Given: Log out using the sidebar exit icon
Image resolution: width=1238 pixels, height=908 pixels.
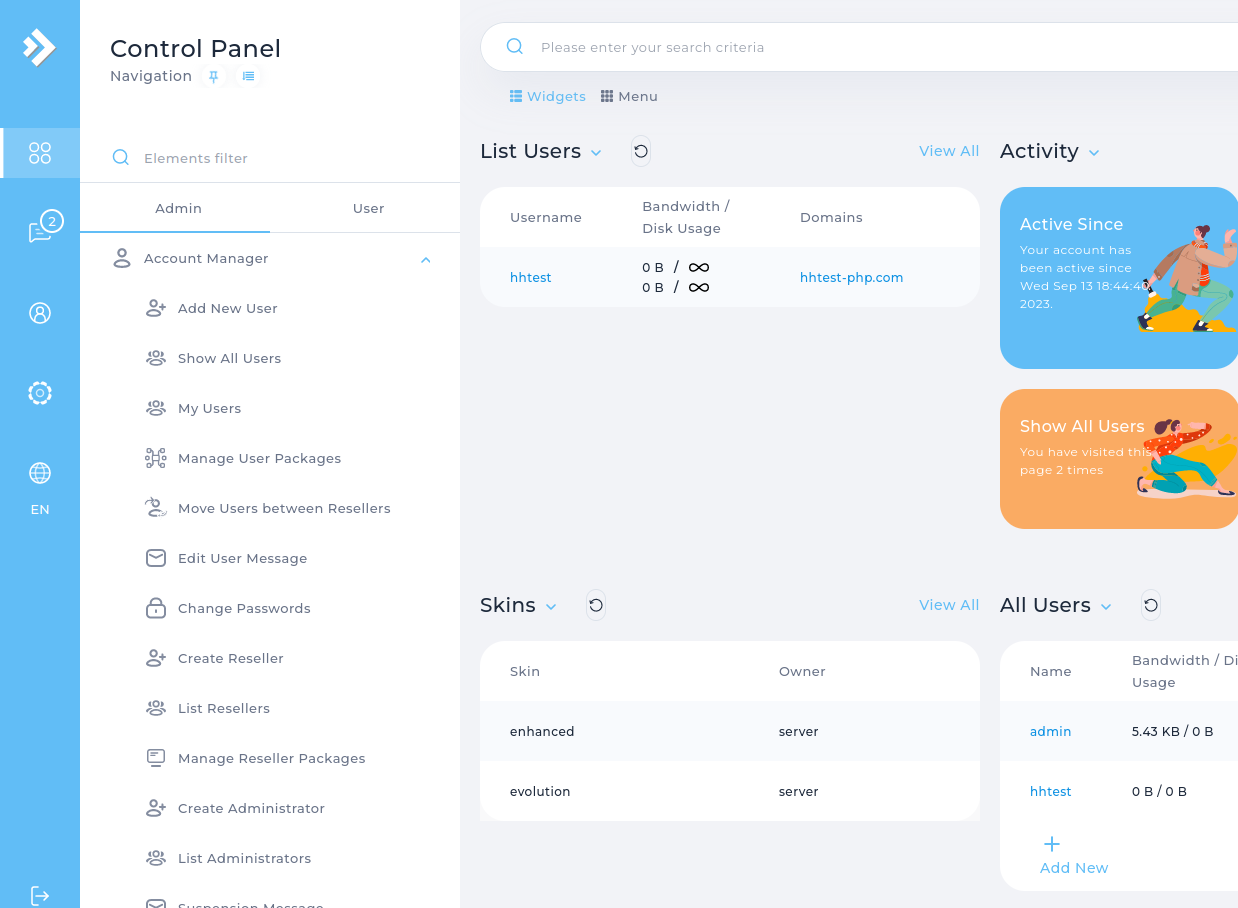Looking at the screenshot, I should click(40, 895).
